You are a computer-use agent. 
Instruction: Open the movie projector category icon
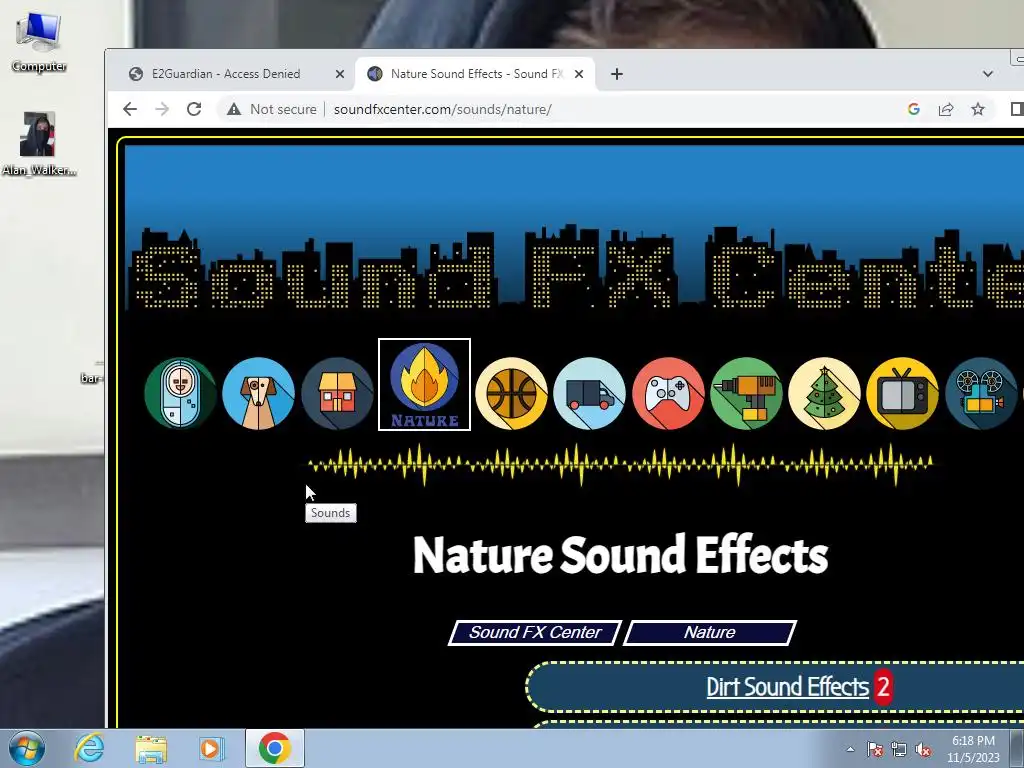tap(981, 393)
